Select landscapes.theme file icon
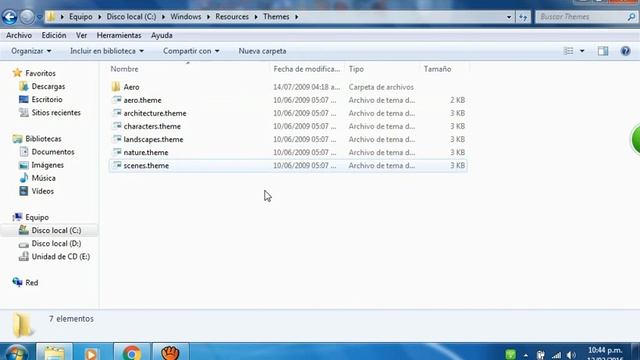640x360 pixels. [117, 139]
